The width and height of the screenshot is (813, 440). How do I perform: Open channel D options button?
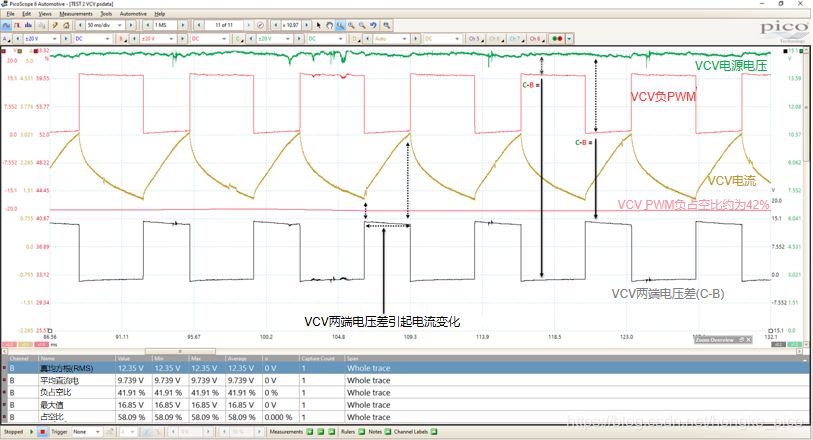coord(356,39)
